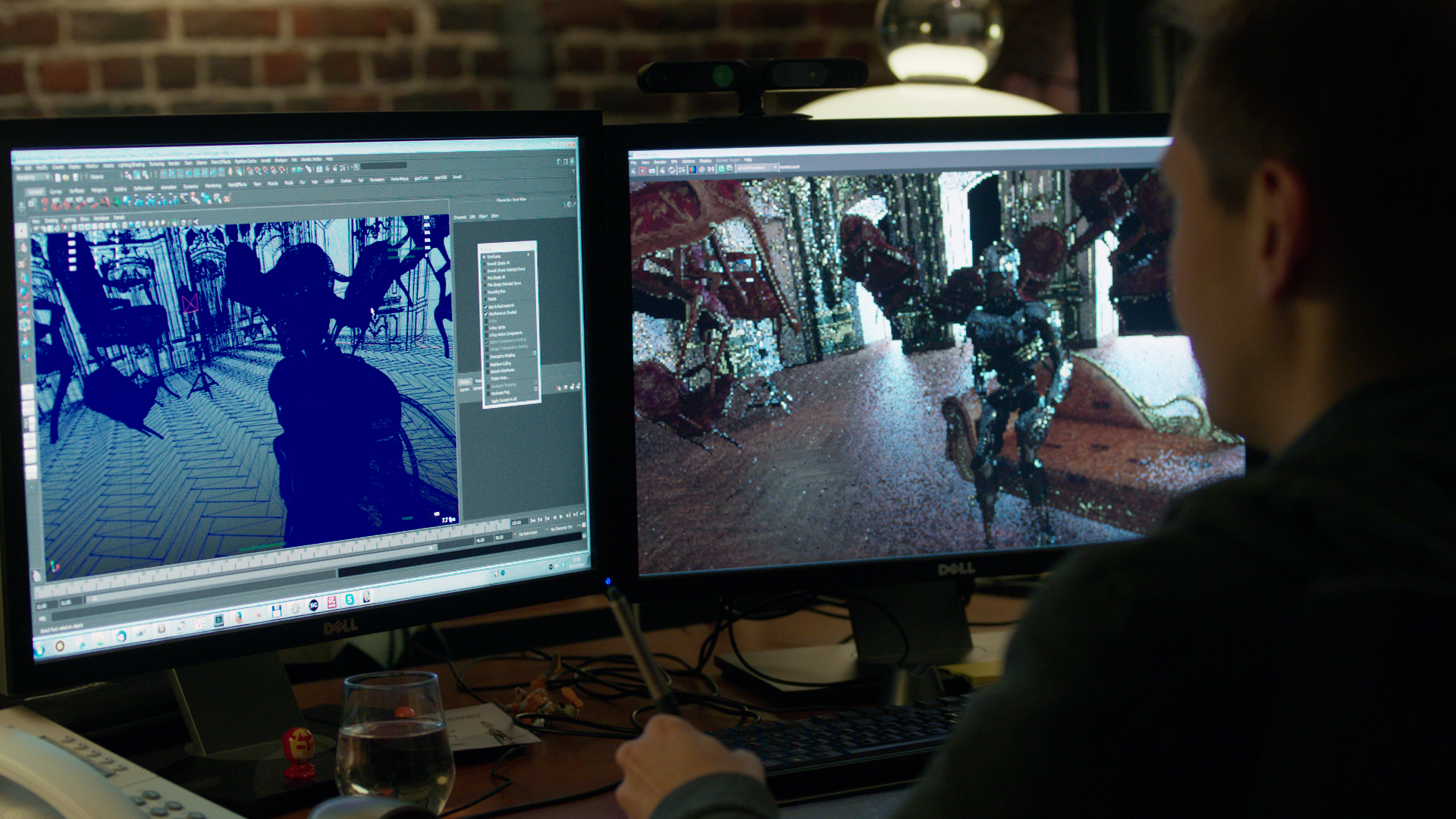1456x819 pixels.
Task: Click the red question mark shelf icon
Action: (44, 203)
